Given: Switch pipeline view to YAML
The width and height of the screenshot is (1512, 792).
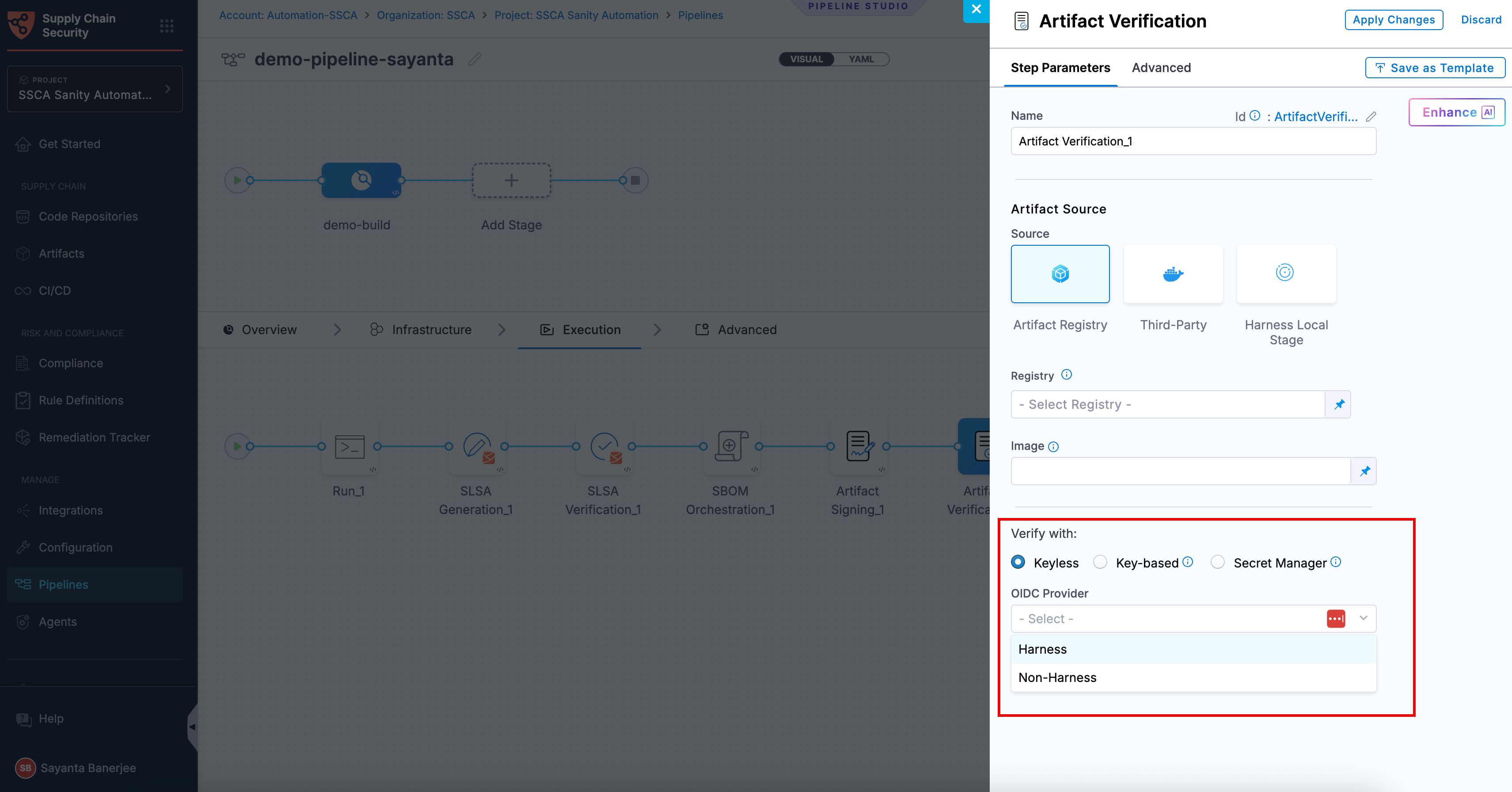Looking at the screenshot, I should 861,59.
